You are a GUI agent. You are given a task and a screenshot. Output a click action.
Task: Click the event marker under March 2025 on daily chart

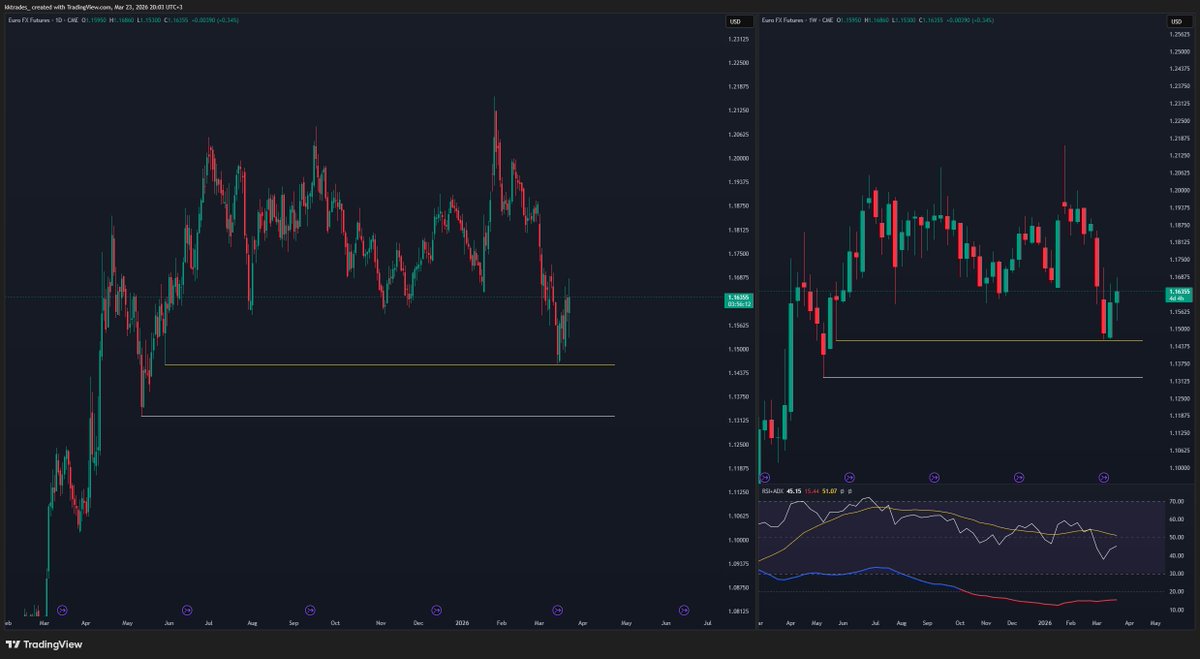click(x=62, y=609)
